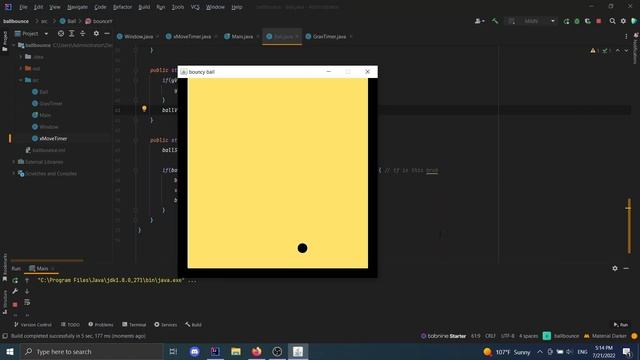Viewport: 640px width, 360px height.
Task: Open the Refactor menu
Action: coord(122,7)
